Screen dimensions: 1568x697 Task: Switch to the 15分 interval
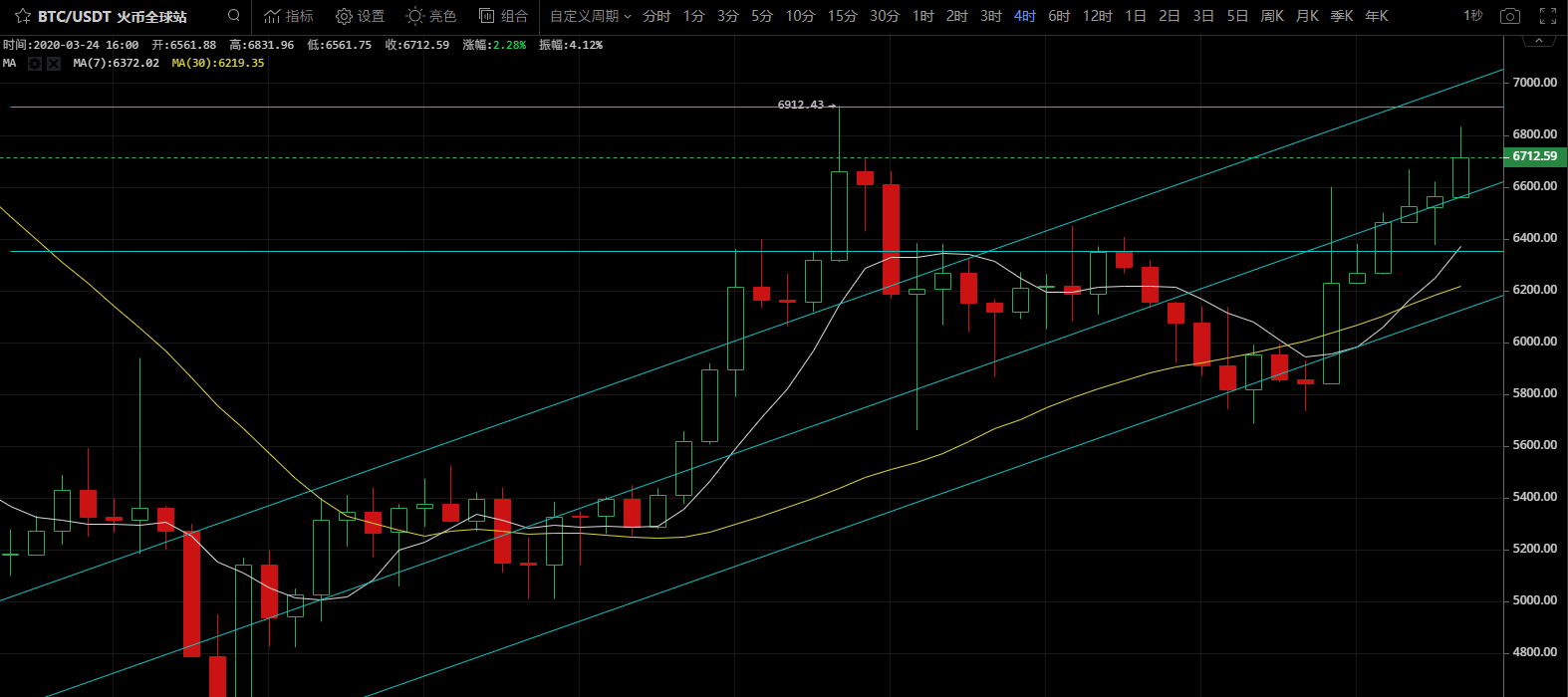[x=842, y=16]
